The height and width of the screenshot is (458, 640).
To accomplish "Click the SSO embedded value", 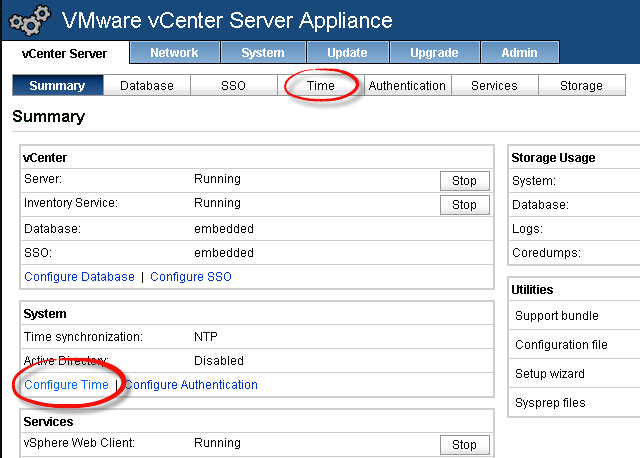I will click(x=224, y=253).
